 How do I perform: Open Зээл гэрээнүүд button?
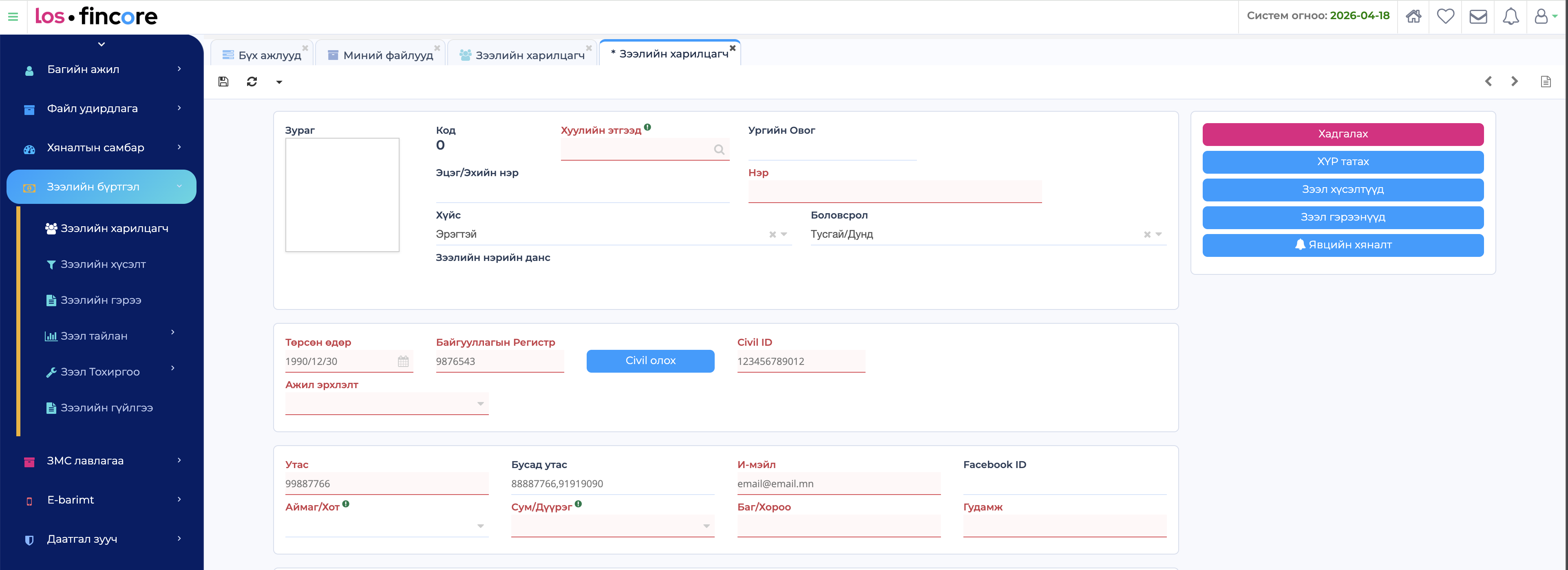coord(1343,217)
